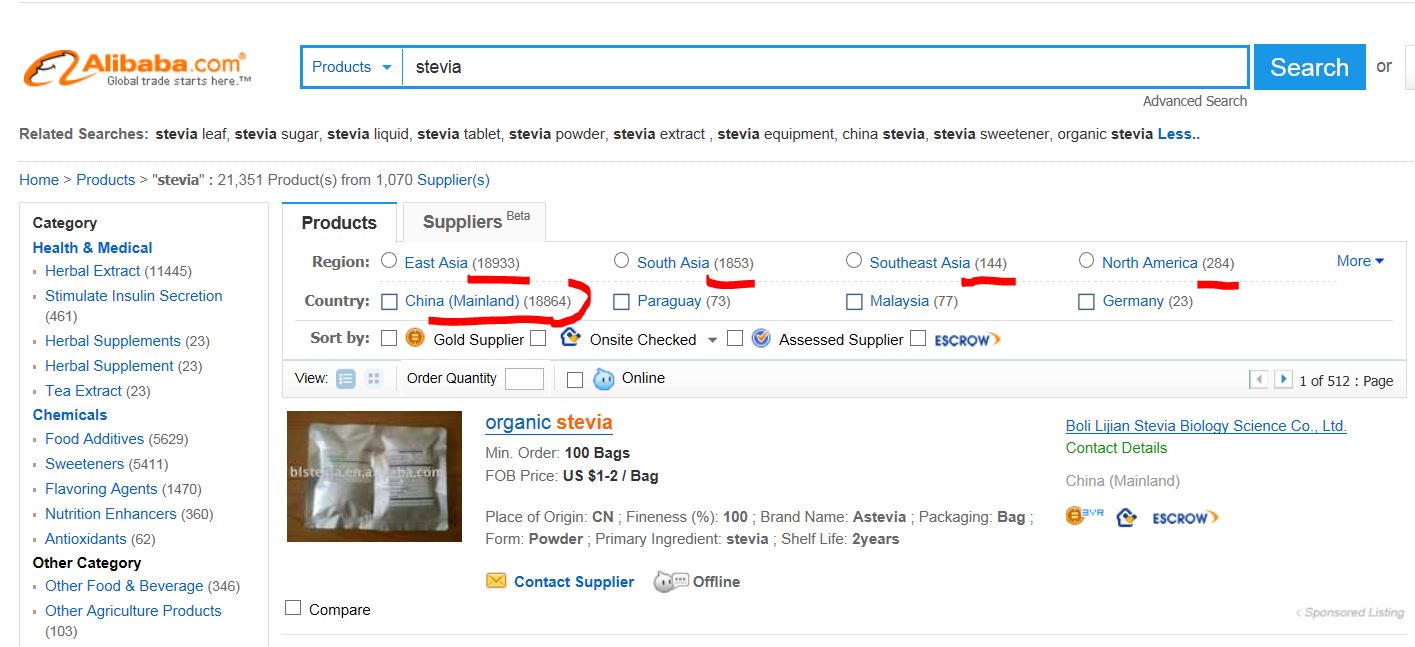Image resolution: width=1415 pixels, height=647 pixels.
Task: Click the Offline chat status icon
Action: 670,581
